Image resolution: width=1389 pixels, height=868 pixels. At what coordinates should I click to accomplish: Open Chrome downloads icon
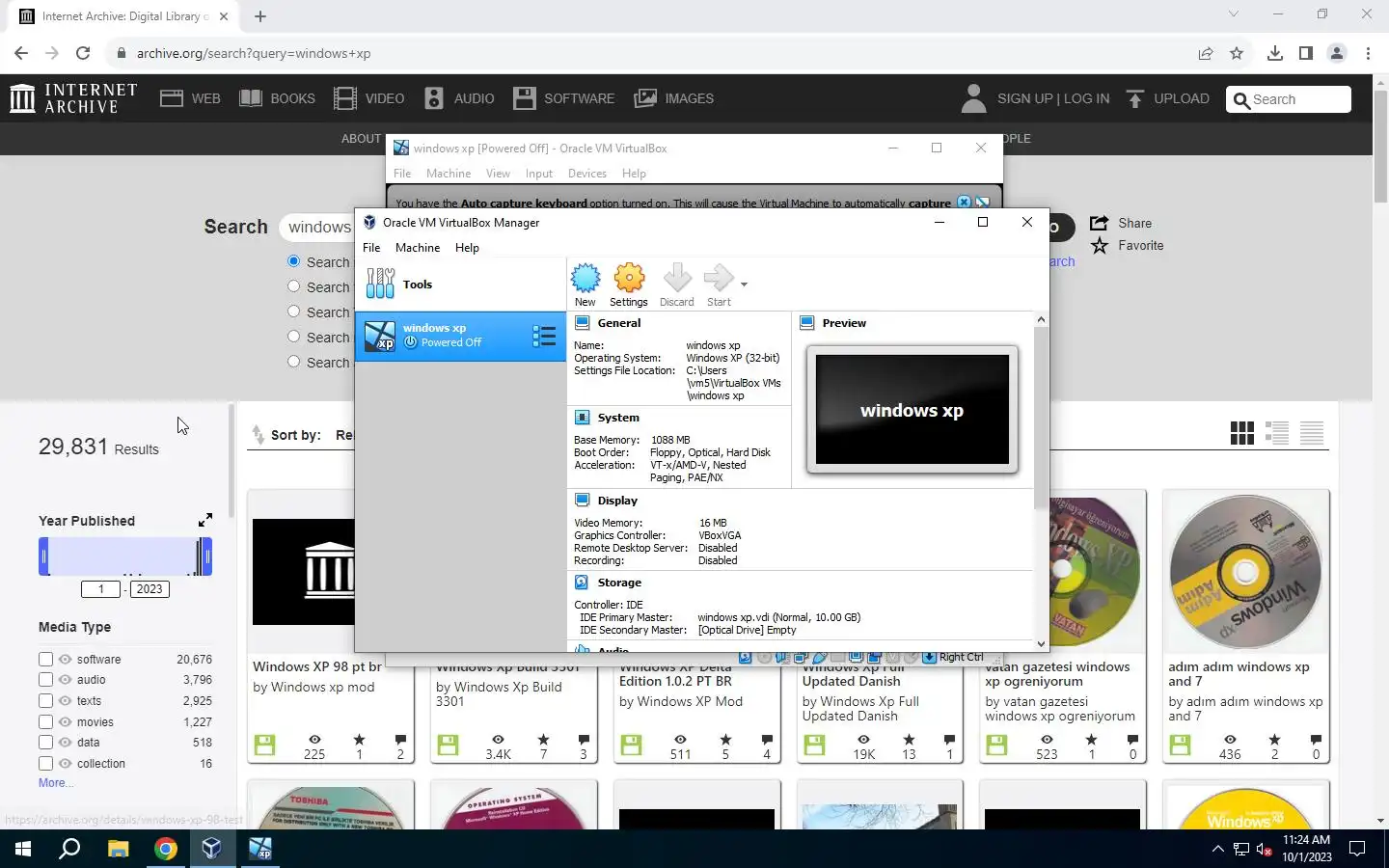pyautogui.click(x=1275, y=53)
